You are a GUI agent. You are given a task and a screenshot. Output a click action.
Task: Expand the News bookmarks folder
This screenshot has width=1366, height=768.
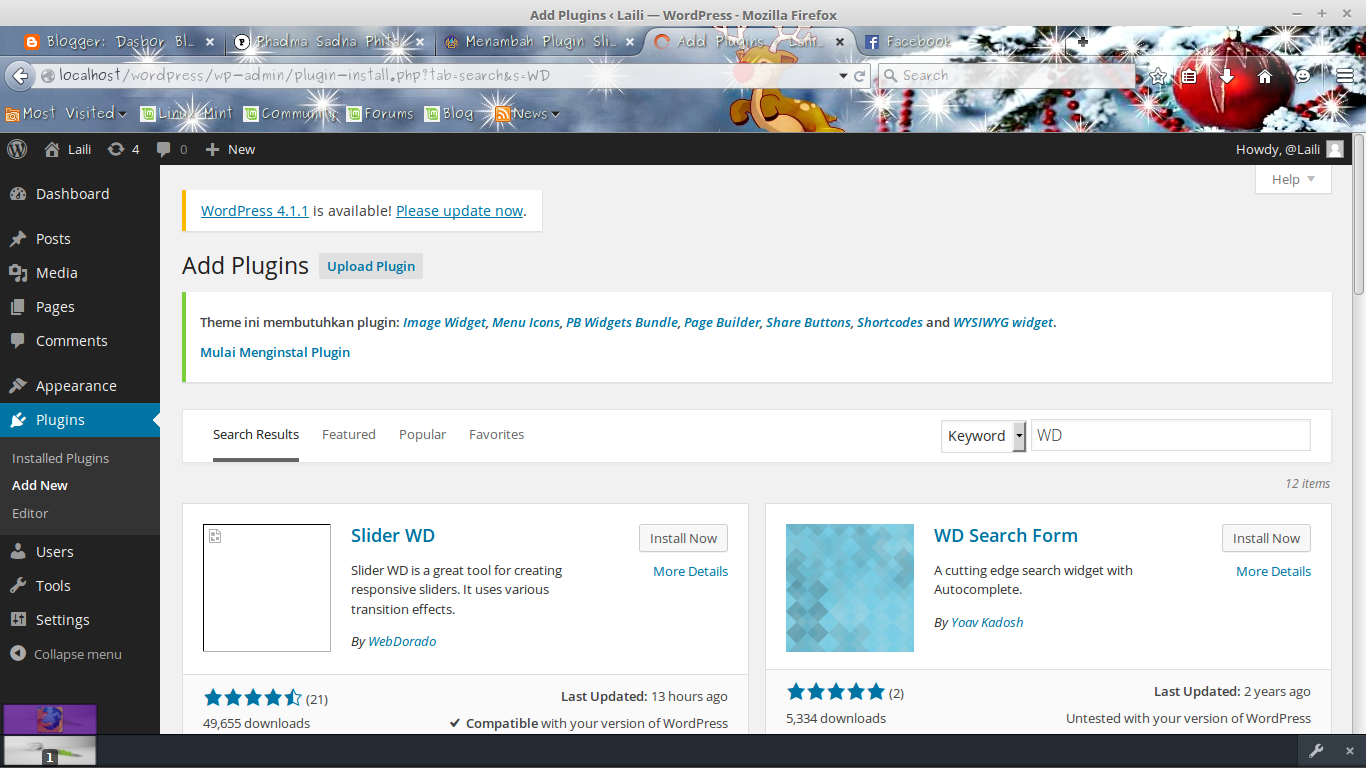click(527, 114)
